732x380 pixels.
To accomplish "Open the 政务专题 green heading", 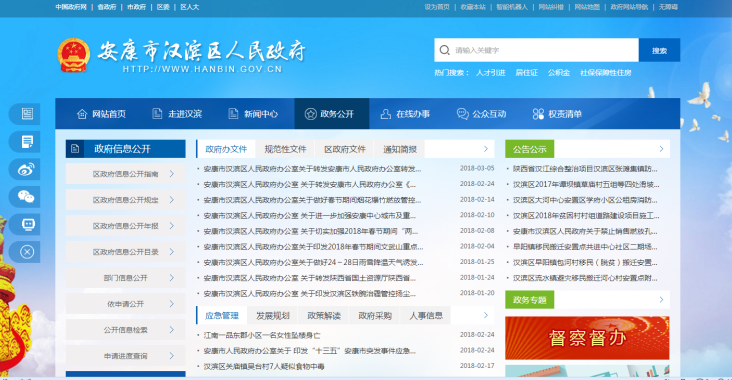I will pyautogui.click(x=529, y=300).
